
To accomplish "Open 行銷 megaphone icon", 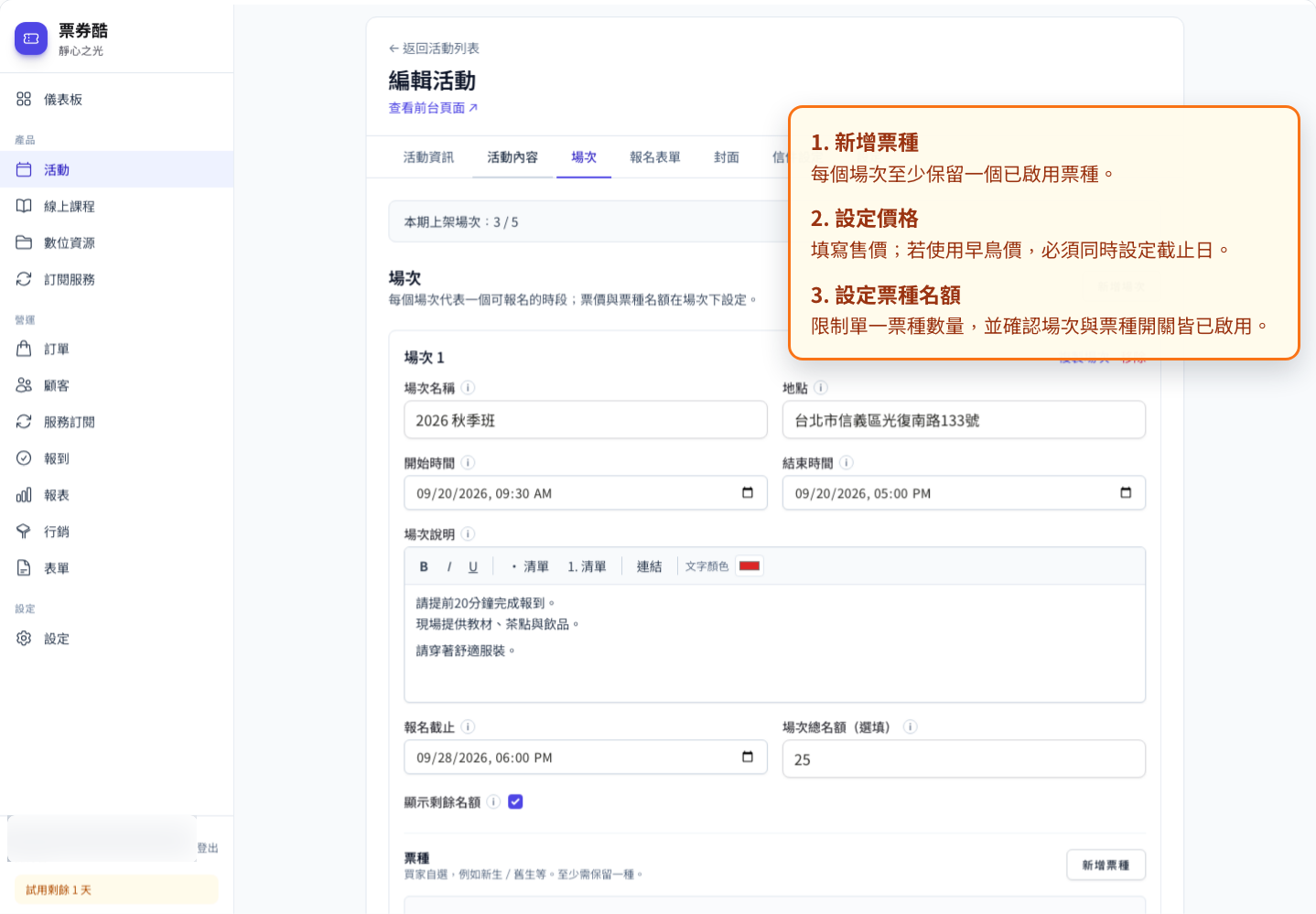I will click(x=24, y=532).
